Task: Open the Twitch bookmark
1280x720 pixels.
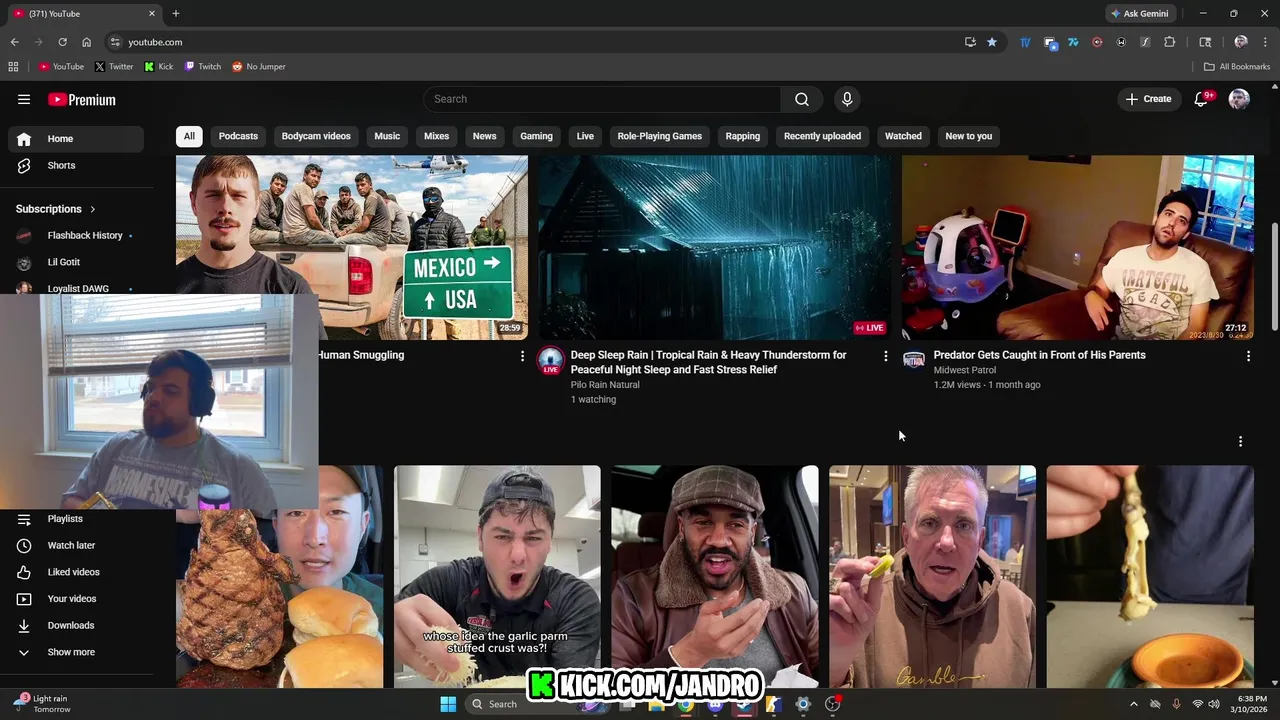Action: [x=203, y=67]
